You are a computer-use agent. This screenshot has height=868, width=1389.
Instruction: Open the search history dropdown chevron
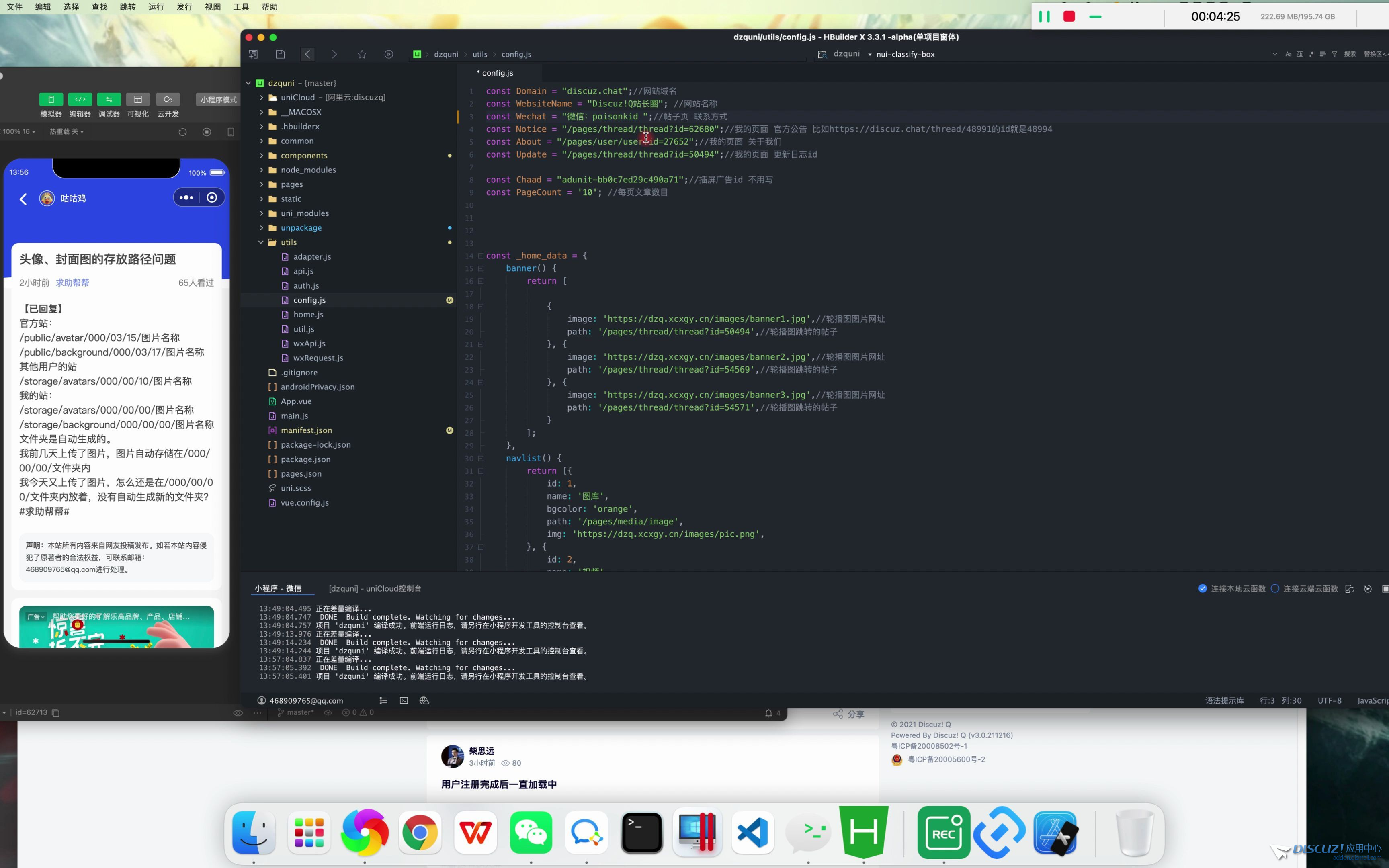click(1275, 54)
